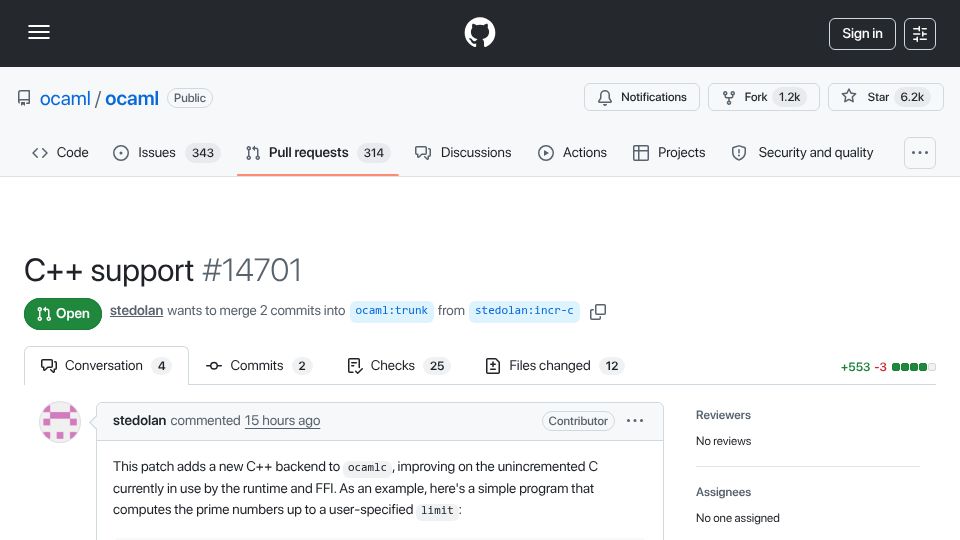The image size is (960, 540).
Task: Switch to the Files changed tab
Action: tap(555, 366)
